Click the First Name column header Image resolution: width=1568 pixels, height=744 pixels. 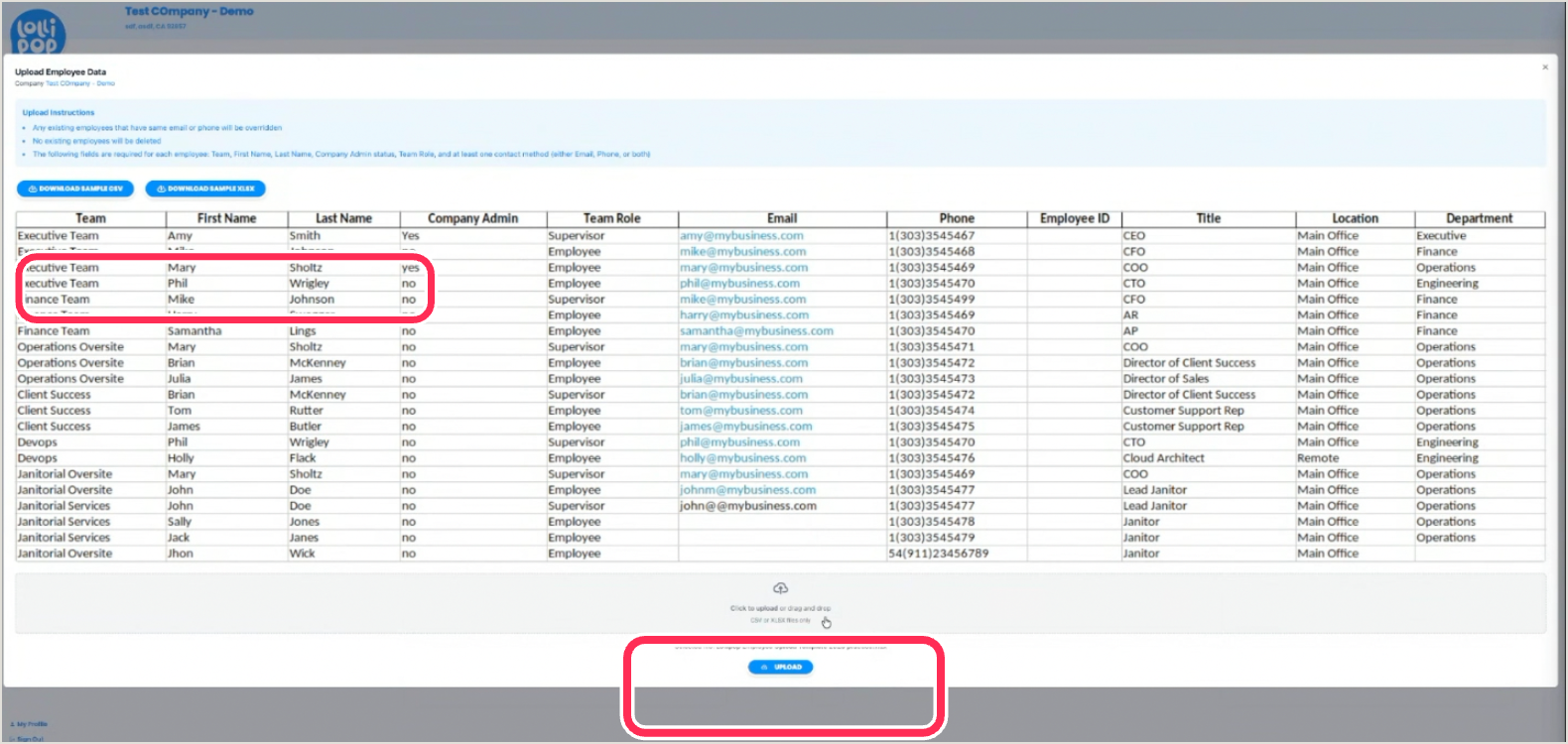coord(226,218)
